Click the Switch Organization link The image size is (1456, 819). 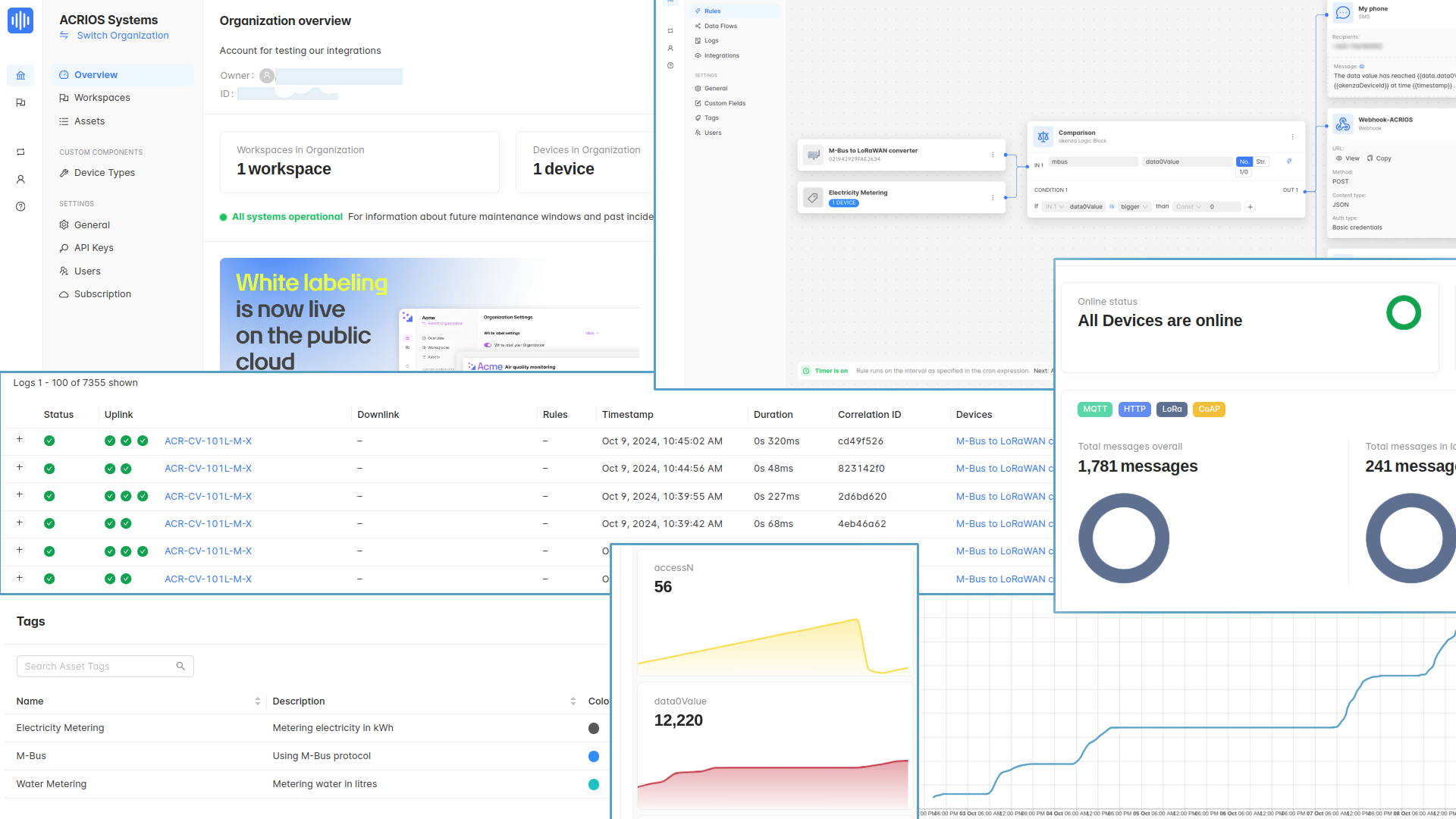point(122,36)
